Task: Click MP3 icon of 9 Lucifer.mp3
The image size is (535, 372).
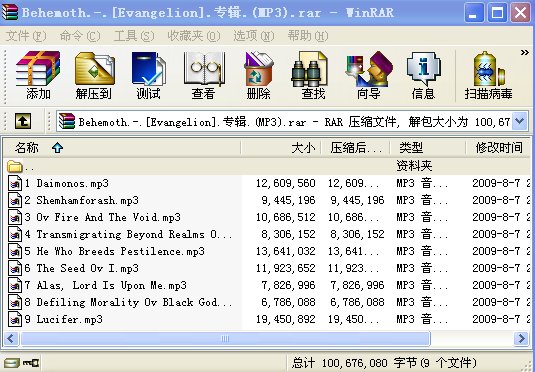Action: tap(15, 319)
